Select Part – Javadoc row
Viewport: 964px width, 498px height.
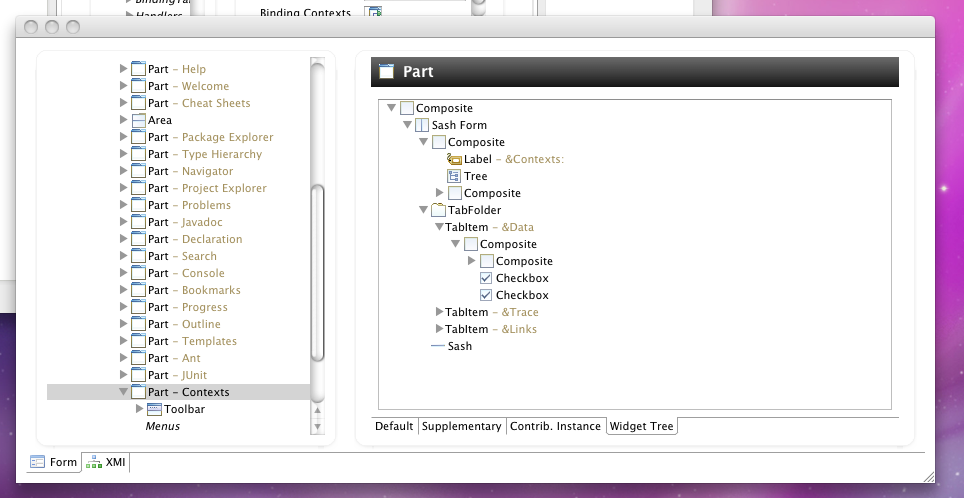[179, 222]
